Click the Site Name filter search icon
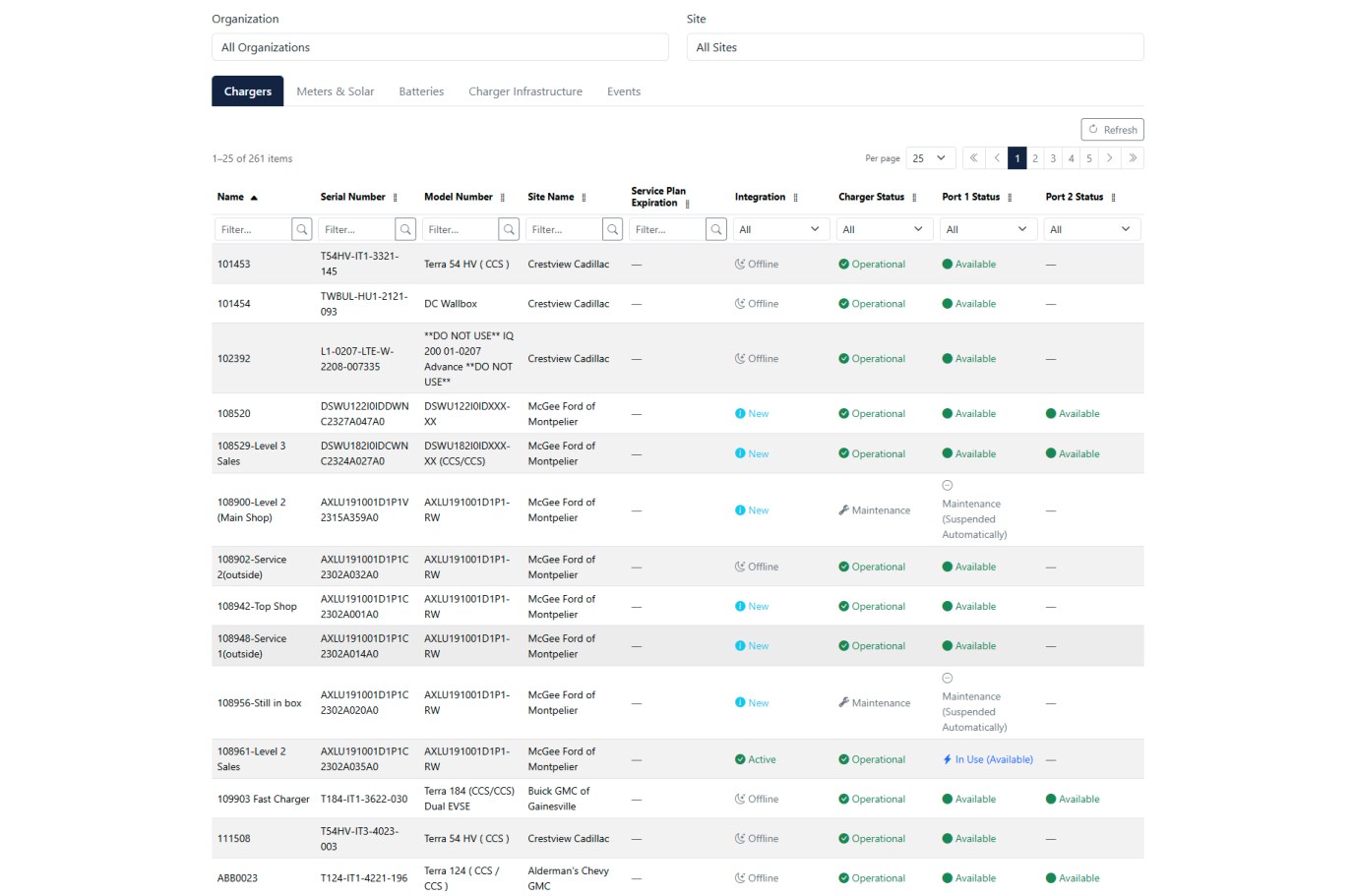The width and height of the screenshot is (1355, 896). click(613, 229)
